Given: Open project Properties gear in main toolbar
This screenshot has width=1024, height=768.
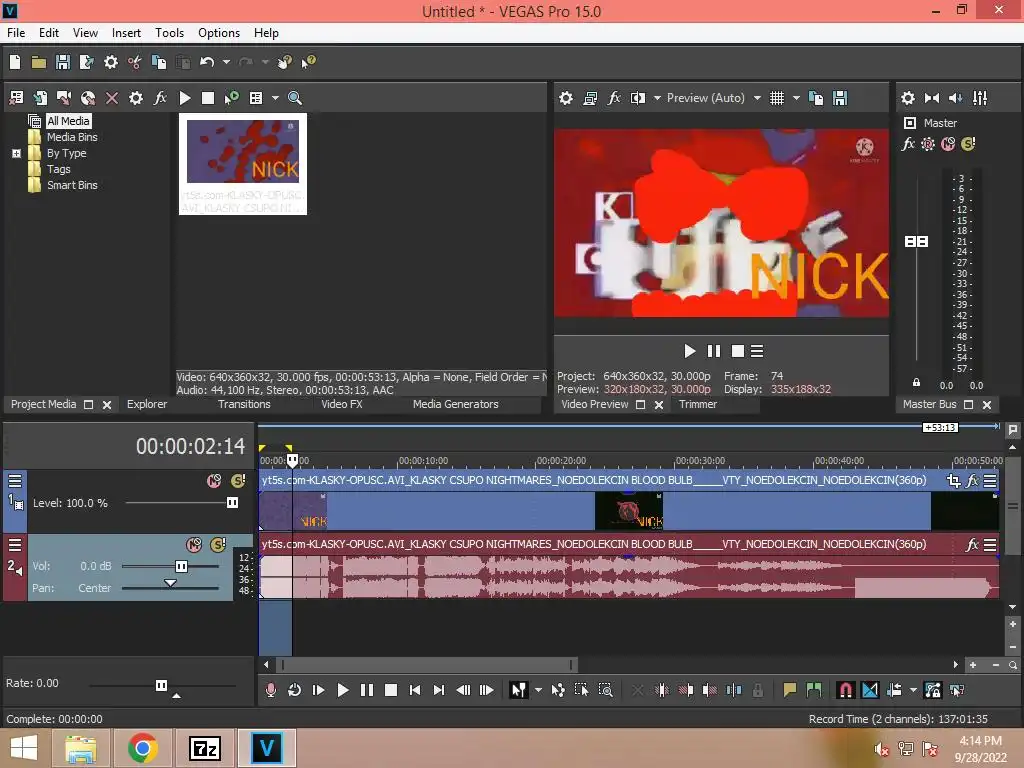Looking at the screenshot, I should (x=111, y=62).
